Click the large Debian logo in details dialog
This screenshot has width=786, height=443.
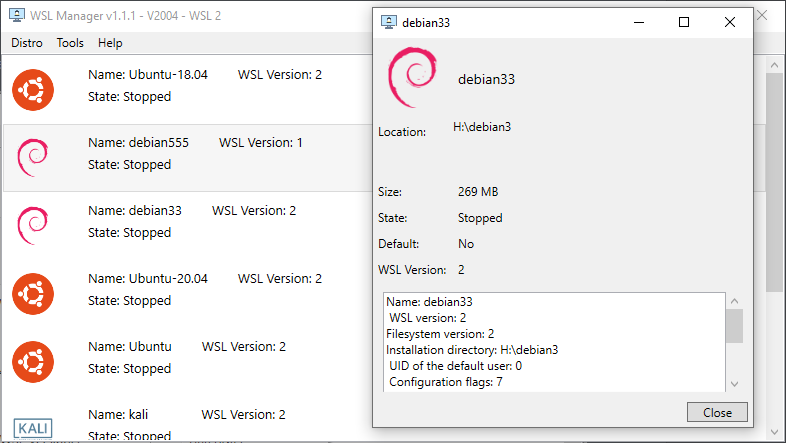[412, 77]
